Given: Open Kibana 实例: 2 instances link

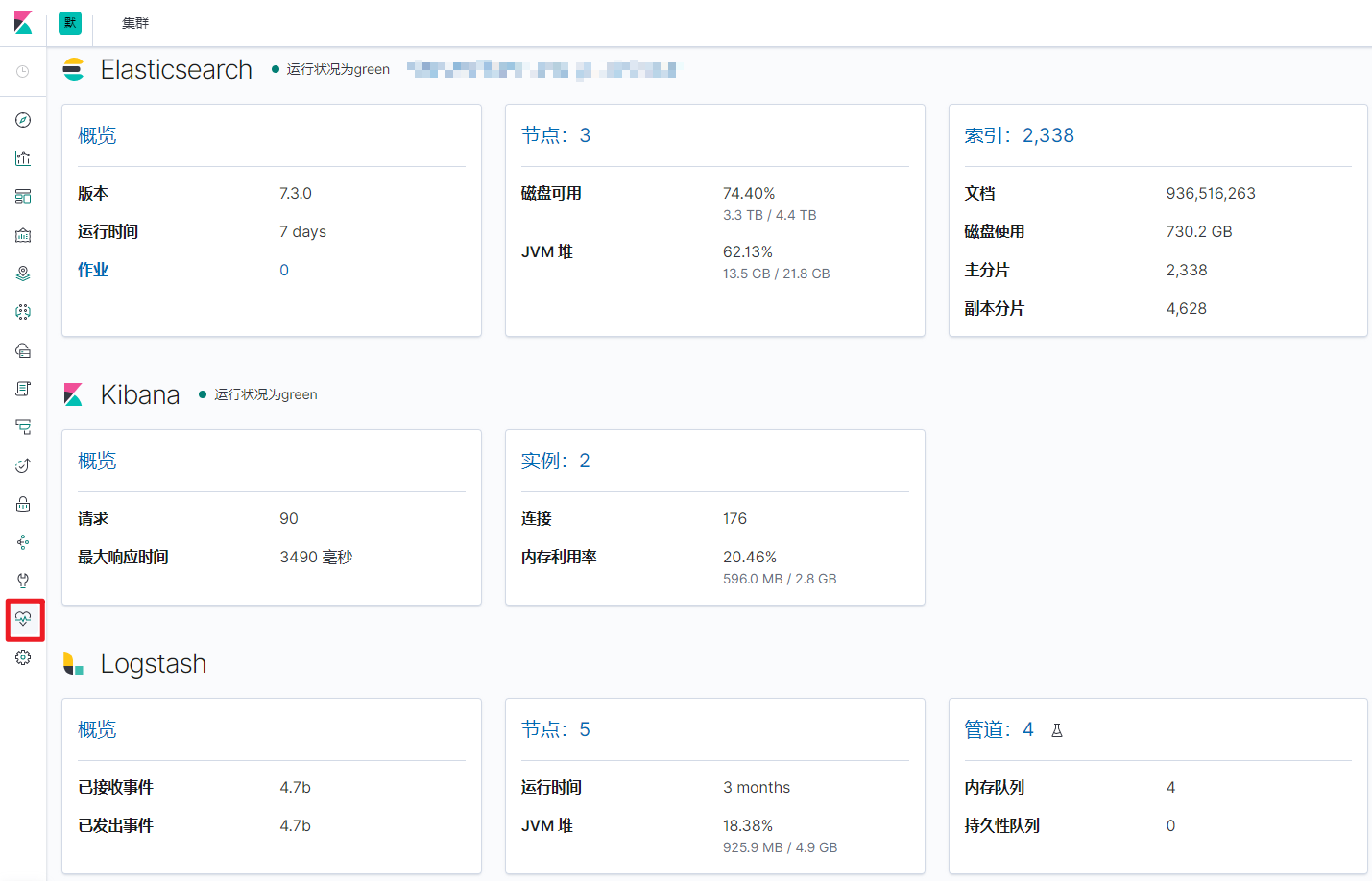Looking at the screenshot, I should pyautogui.click(x=556, y=461).
